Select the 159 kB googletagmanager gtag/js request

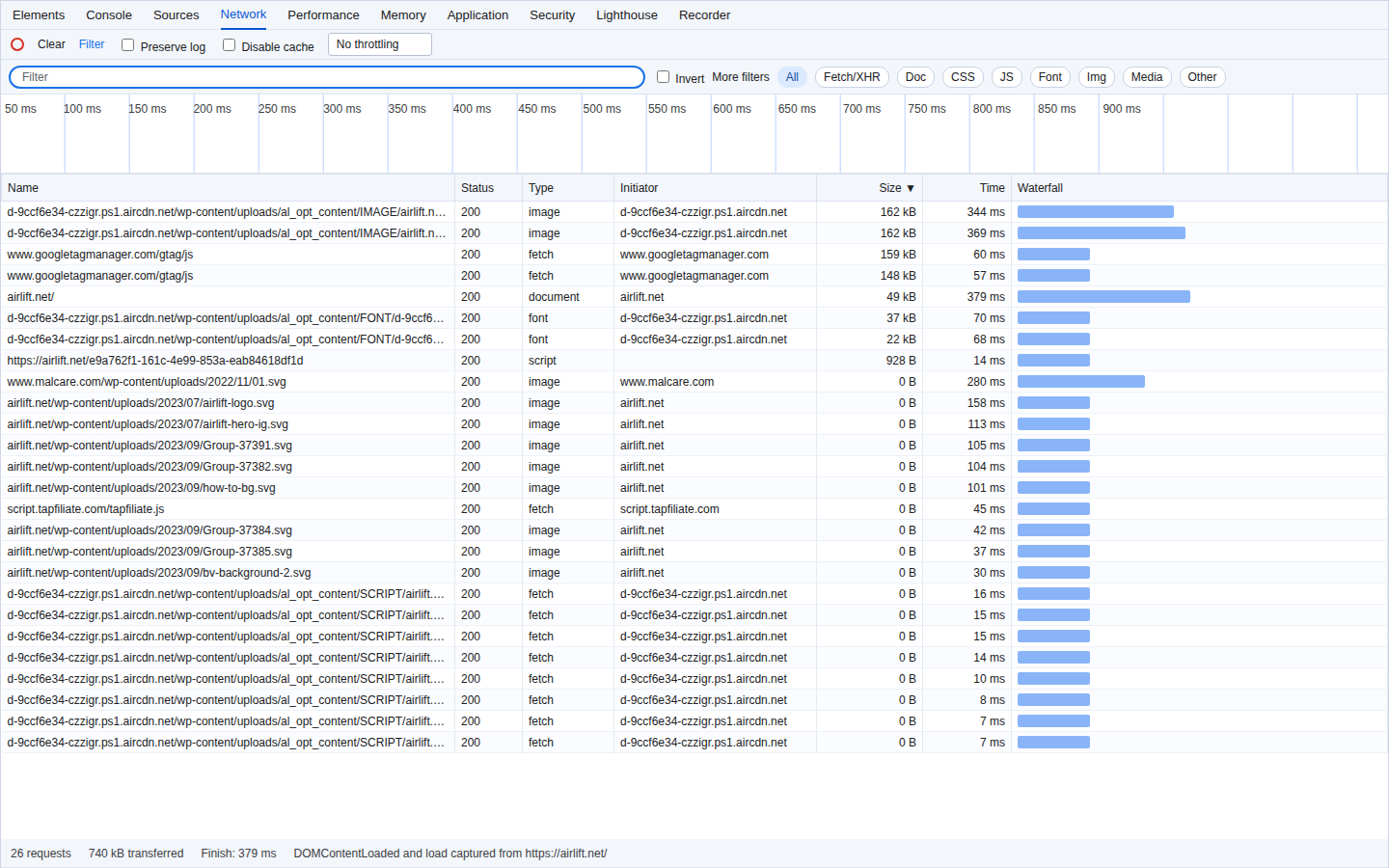[x=694, y=255]
